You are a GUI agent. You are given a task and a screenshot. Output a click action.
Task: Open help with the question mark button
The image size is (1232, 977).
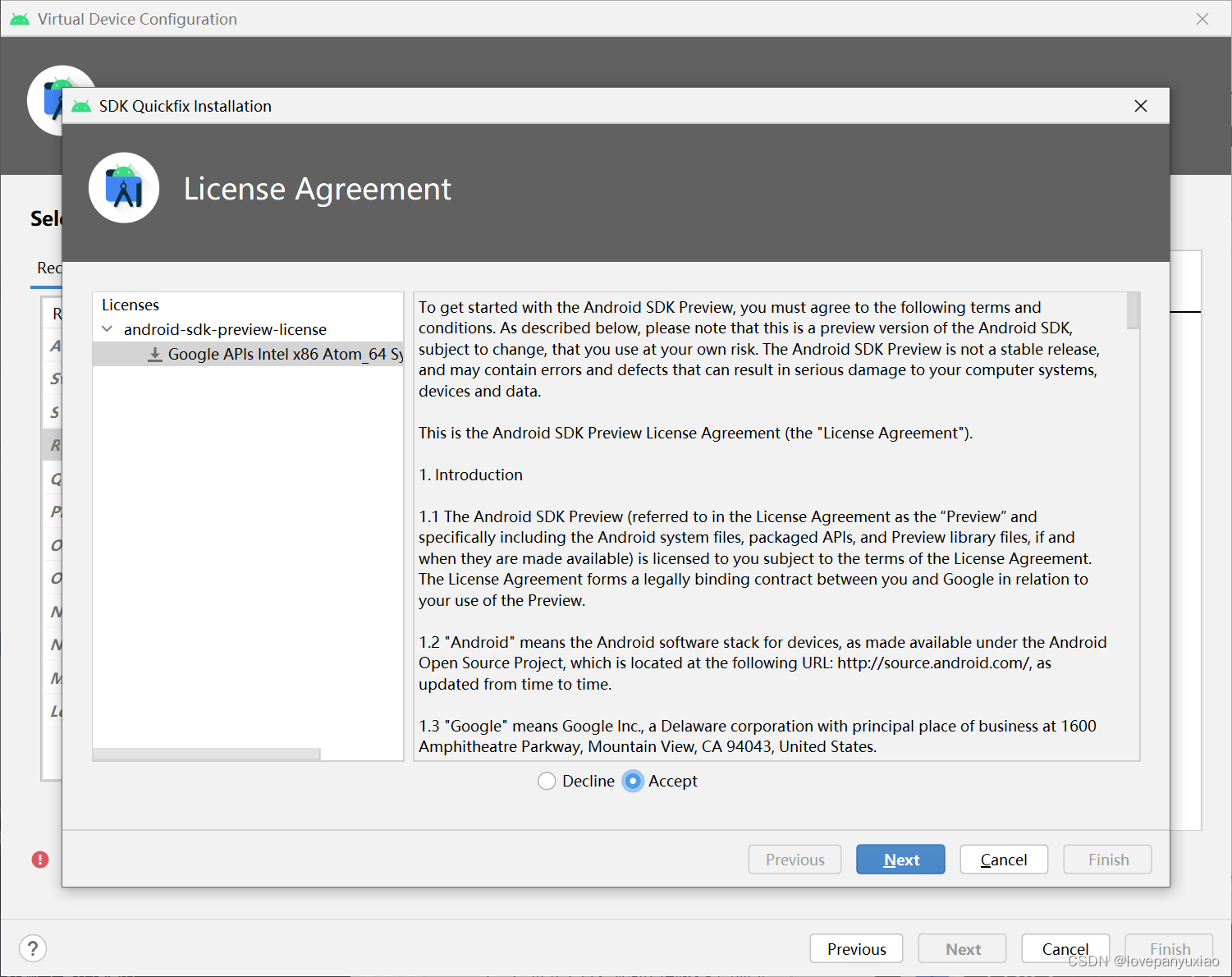33,949
